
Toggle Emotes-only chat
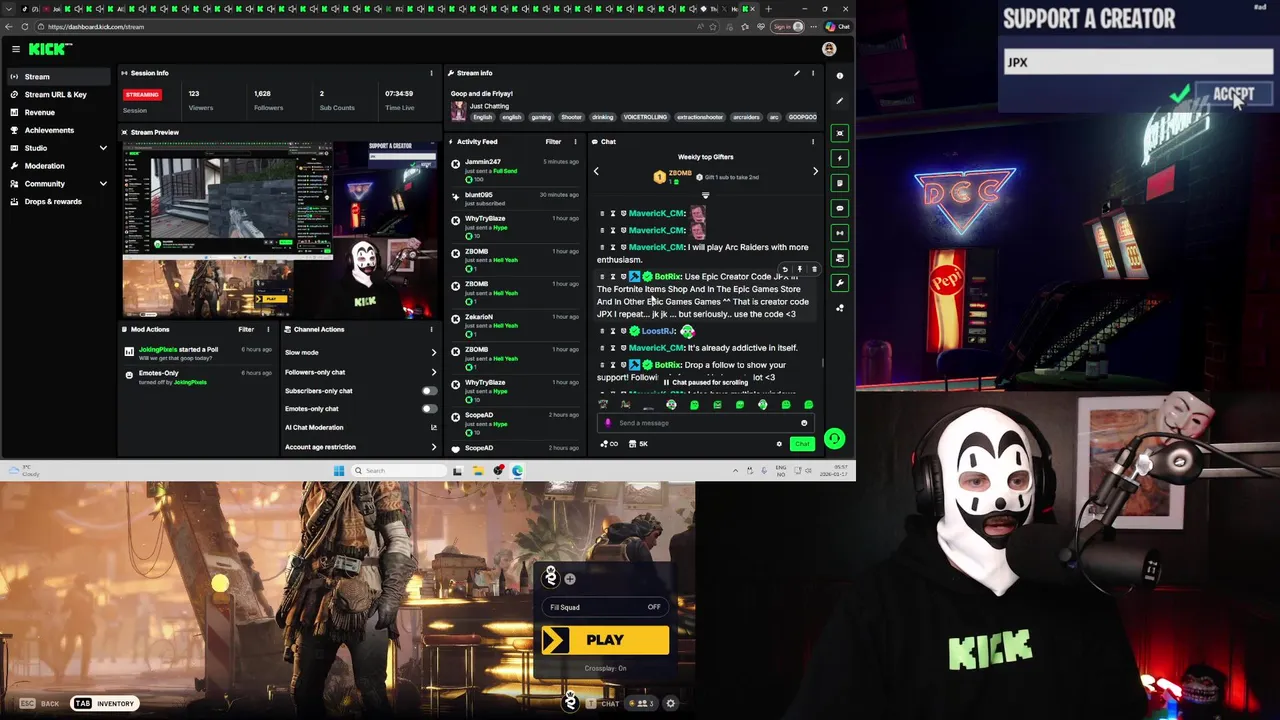tap(429, 409)
